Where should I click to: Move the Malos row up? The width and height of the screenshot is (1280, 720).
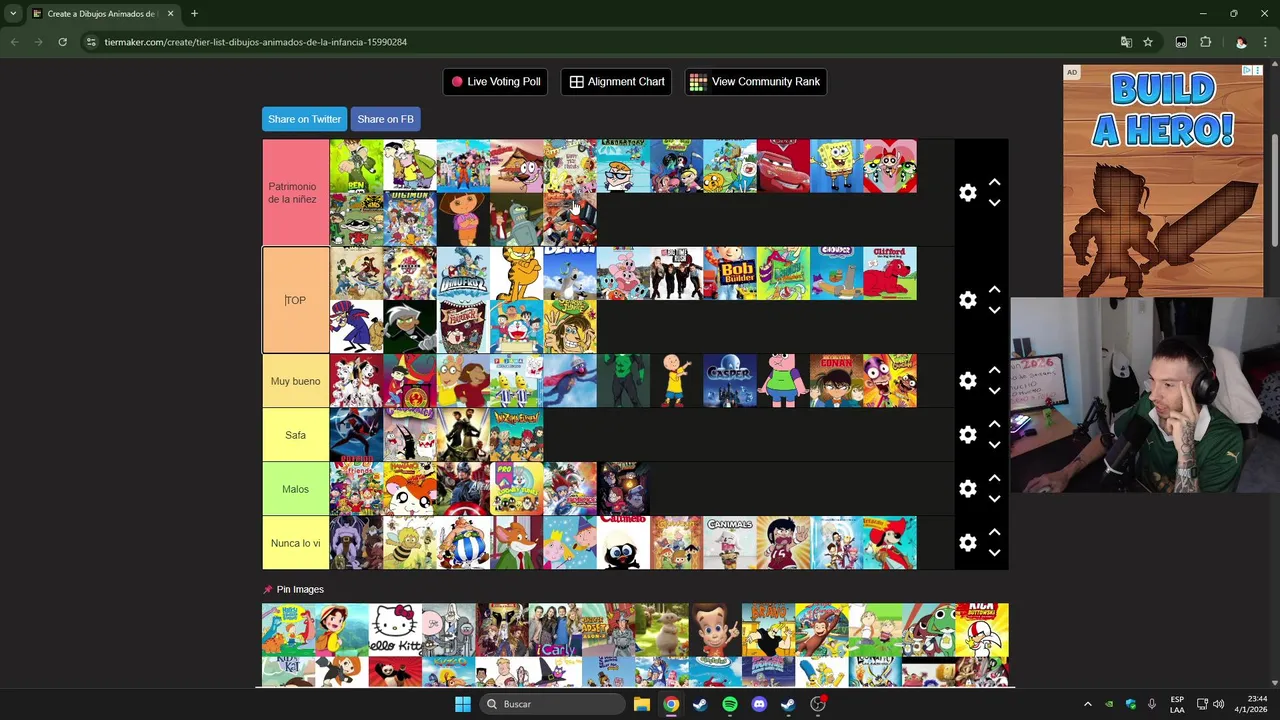(x=994, y=478)
